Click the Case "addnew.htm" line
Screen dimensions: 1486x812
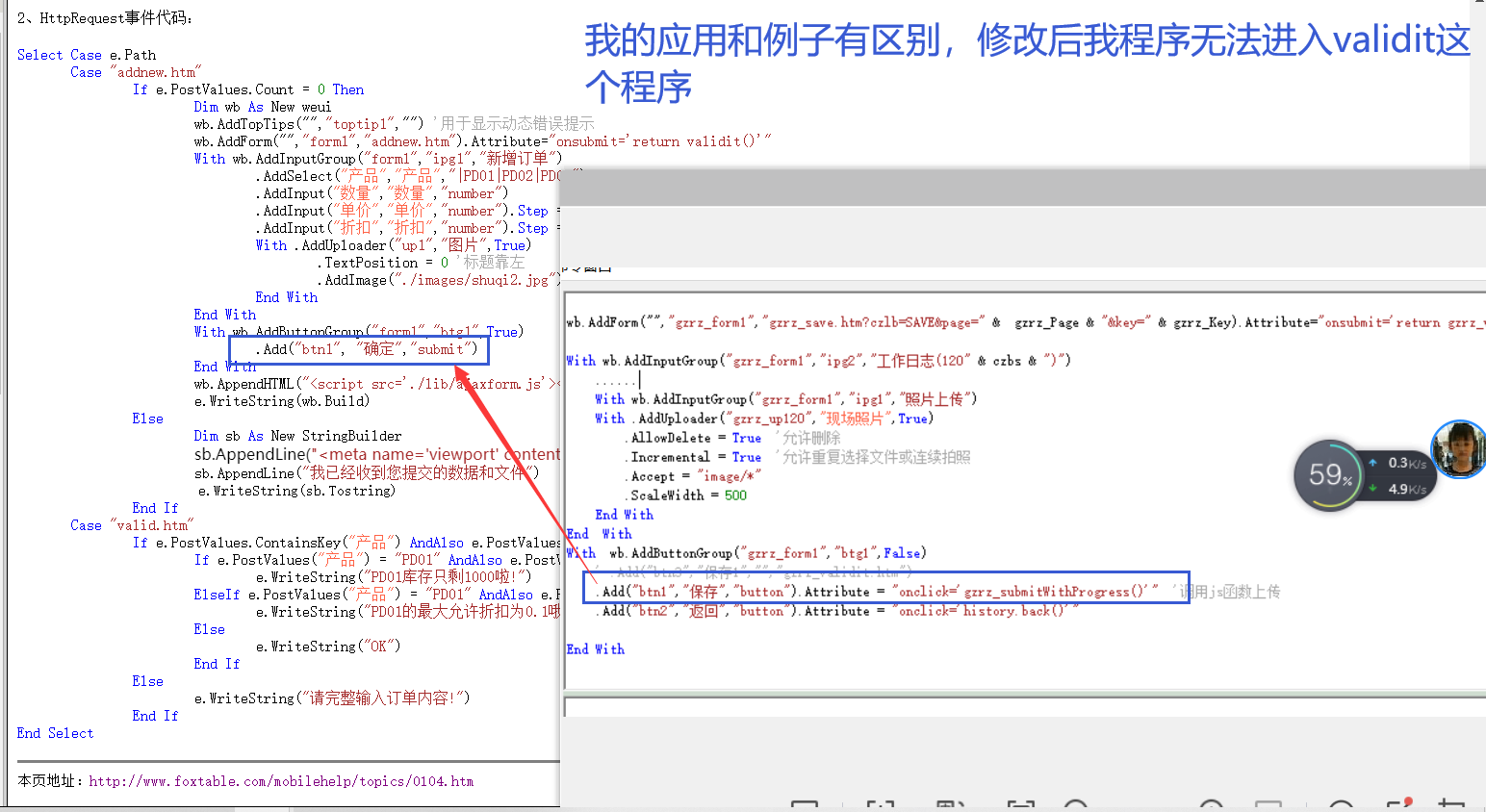click(134, 72)
